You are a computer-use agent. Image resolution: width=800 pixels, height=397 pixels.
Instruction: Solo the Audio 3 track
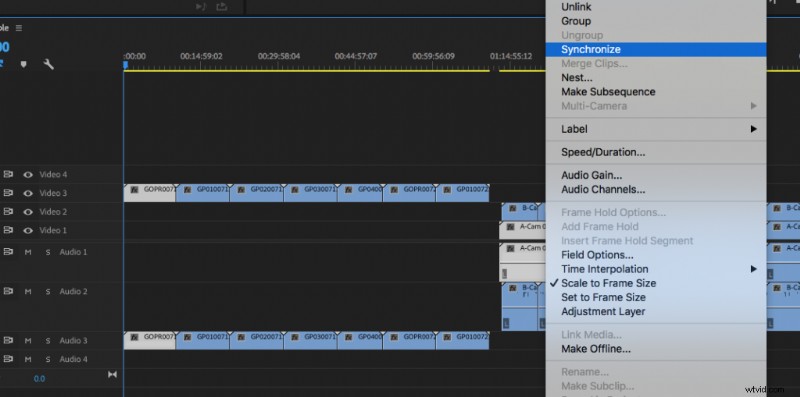click(x=48, y=340)
